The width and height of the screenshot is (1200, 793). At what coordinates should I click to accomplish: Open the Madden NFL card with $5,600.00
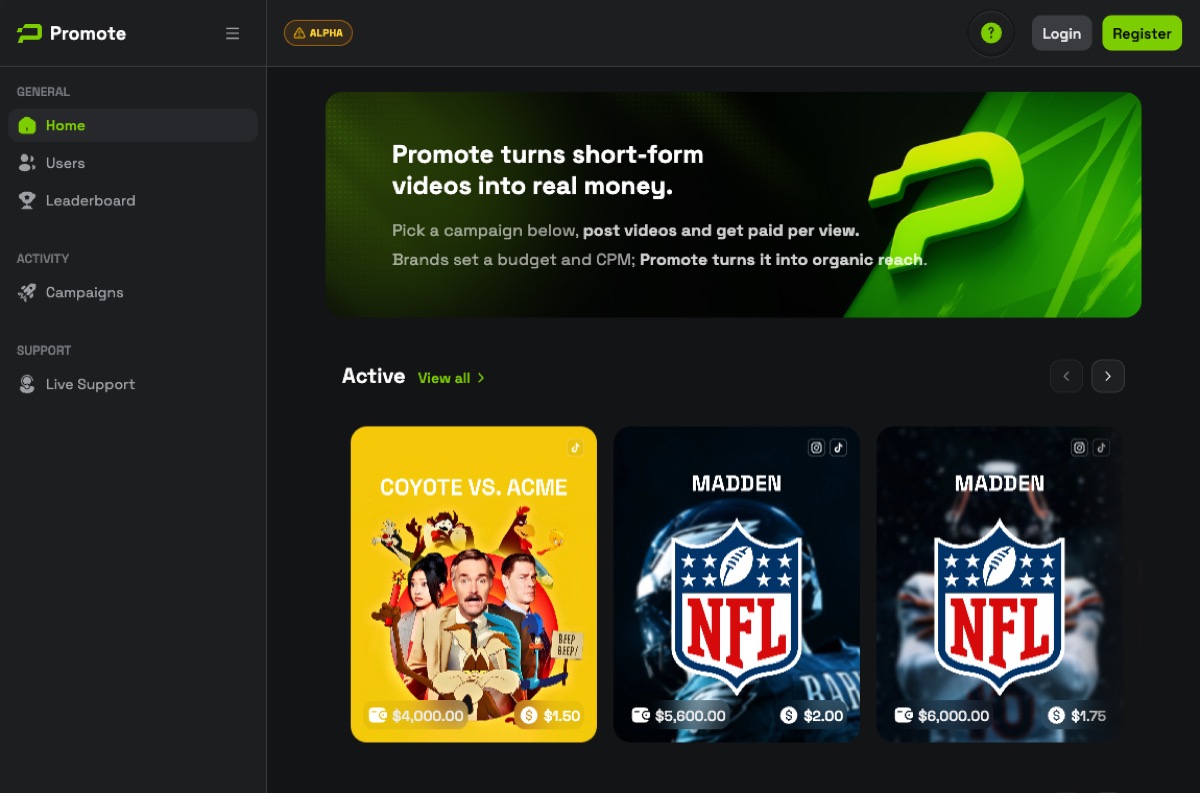pos(737,585)
